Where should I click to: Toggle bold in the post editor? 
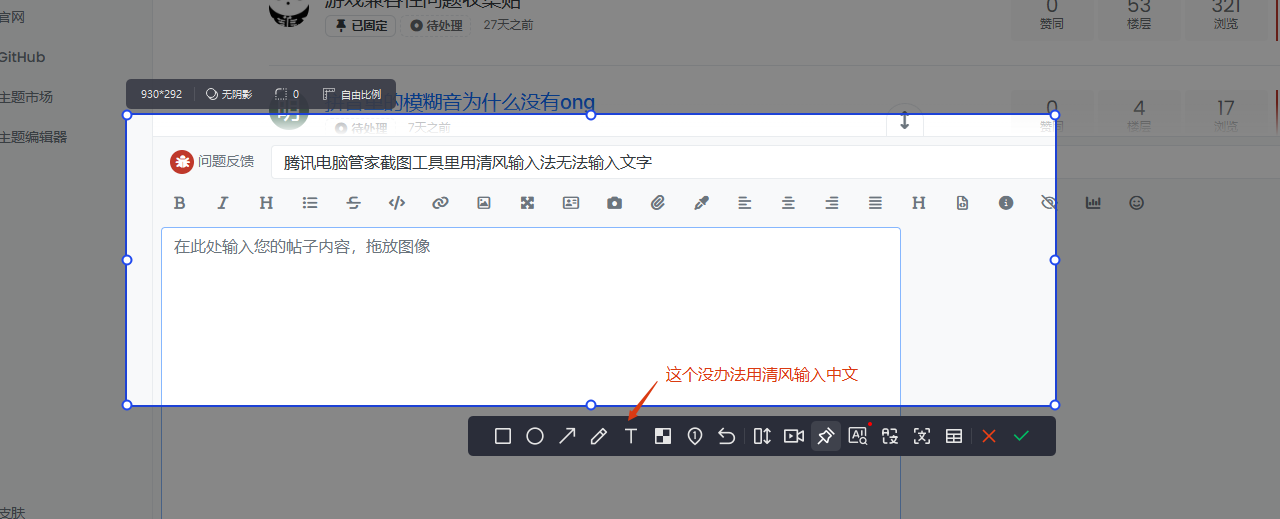[x=180, y=203]
